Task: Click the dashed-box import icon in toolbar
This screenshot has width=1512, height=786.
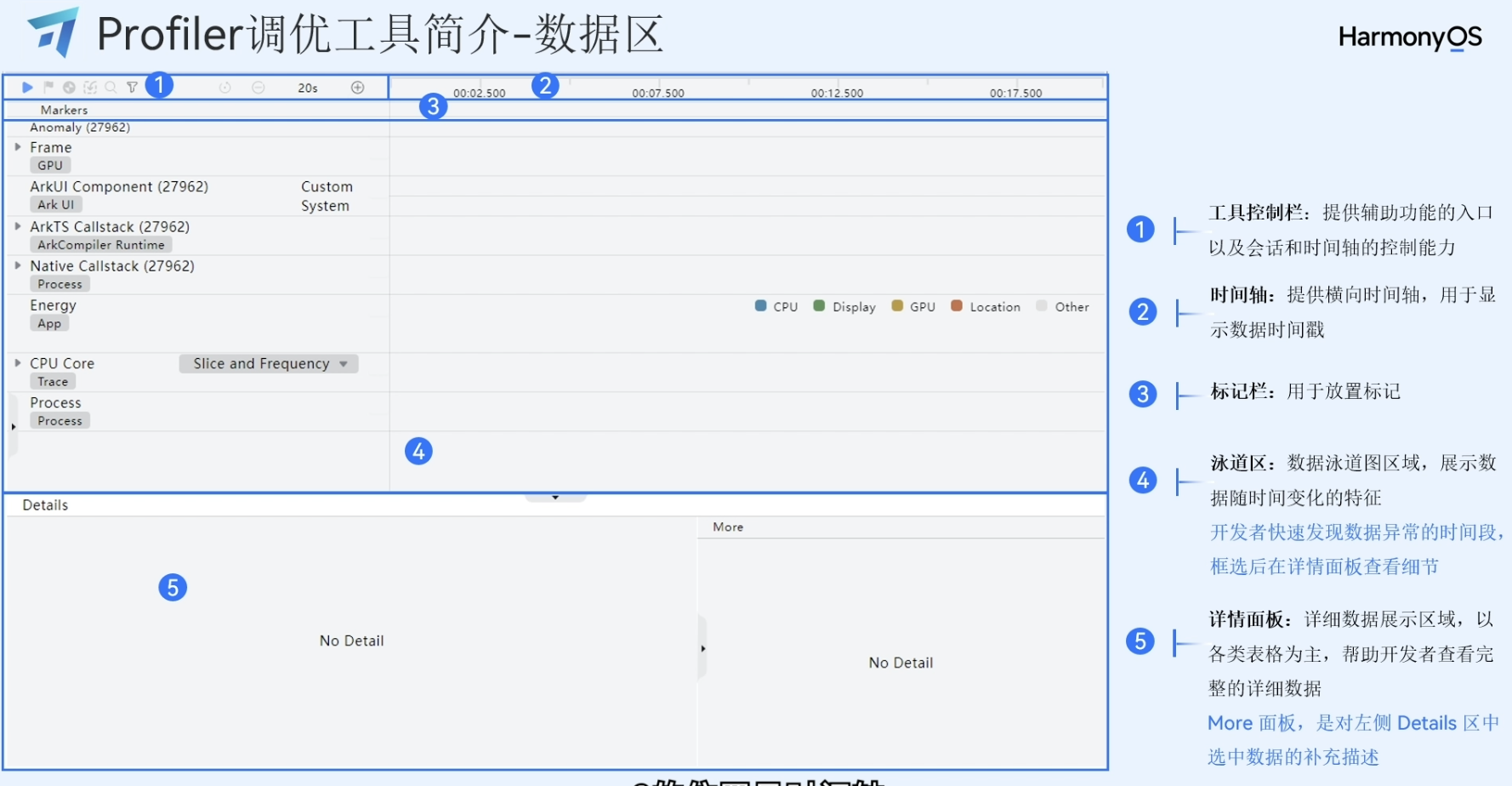Action: point(90,87)
